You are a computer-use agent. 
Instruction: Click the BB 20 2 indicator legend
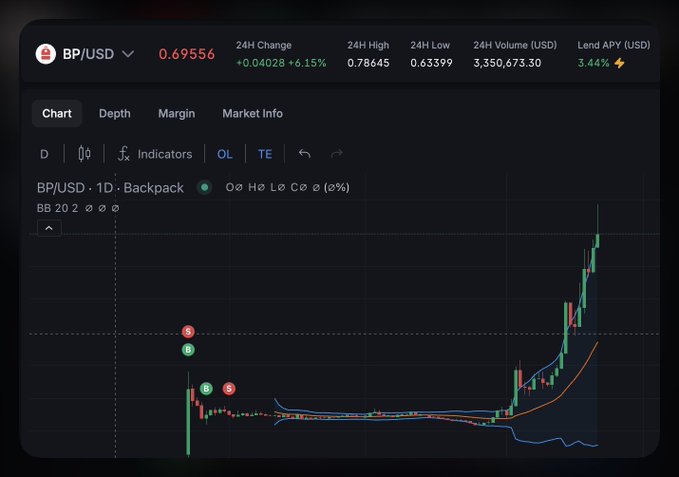point(78,208)
